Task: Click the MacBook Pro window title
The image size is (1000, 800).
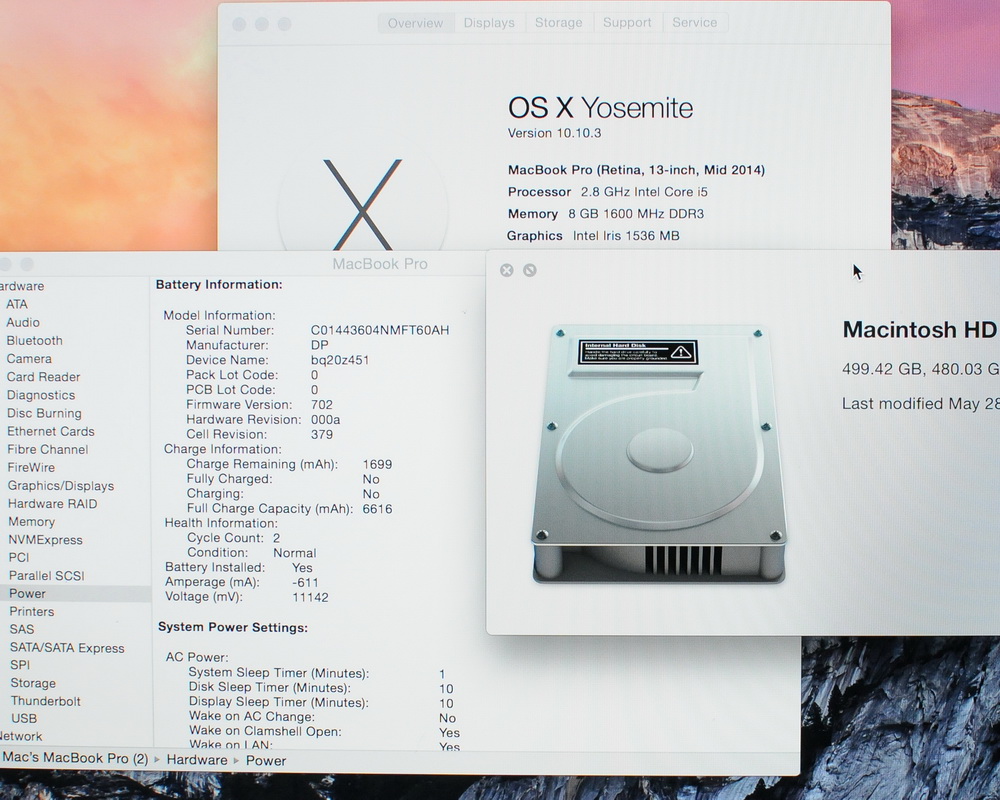Action: tap(380, 263)
